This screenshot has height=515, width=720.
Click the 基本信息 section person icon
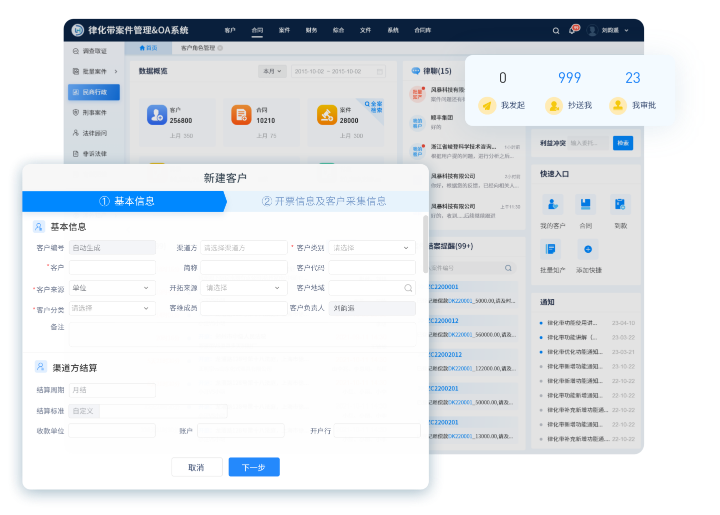(x=39, y=227)
